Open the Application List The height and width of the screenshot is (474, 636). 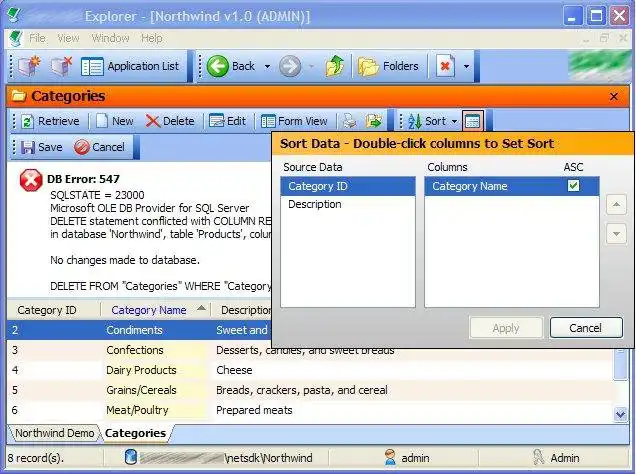130,66
